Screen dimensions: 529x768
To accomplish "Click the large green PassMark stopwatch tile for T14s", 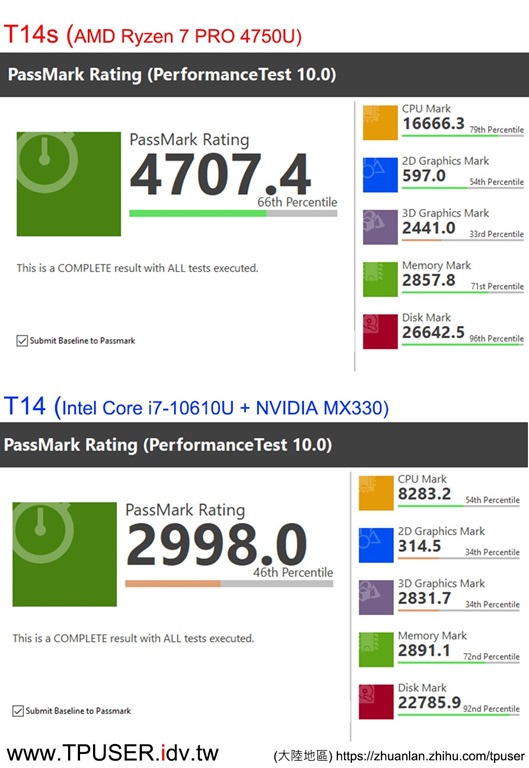I will click(x=69, y=184).
